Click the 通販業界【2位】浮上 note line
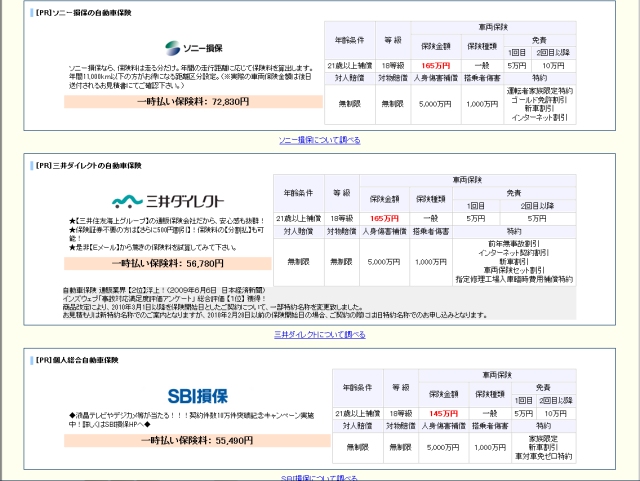The width and height of the screenshot is (640, 481). point(164,290)
